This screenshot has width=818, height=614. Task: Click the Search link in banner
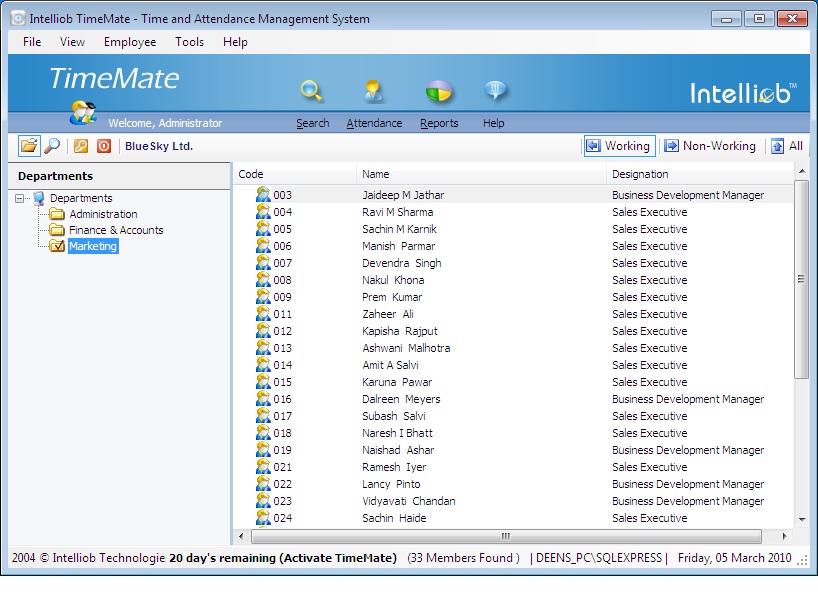point(312,123)
